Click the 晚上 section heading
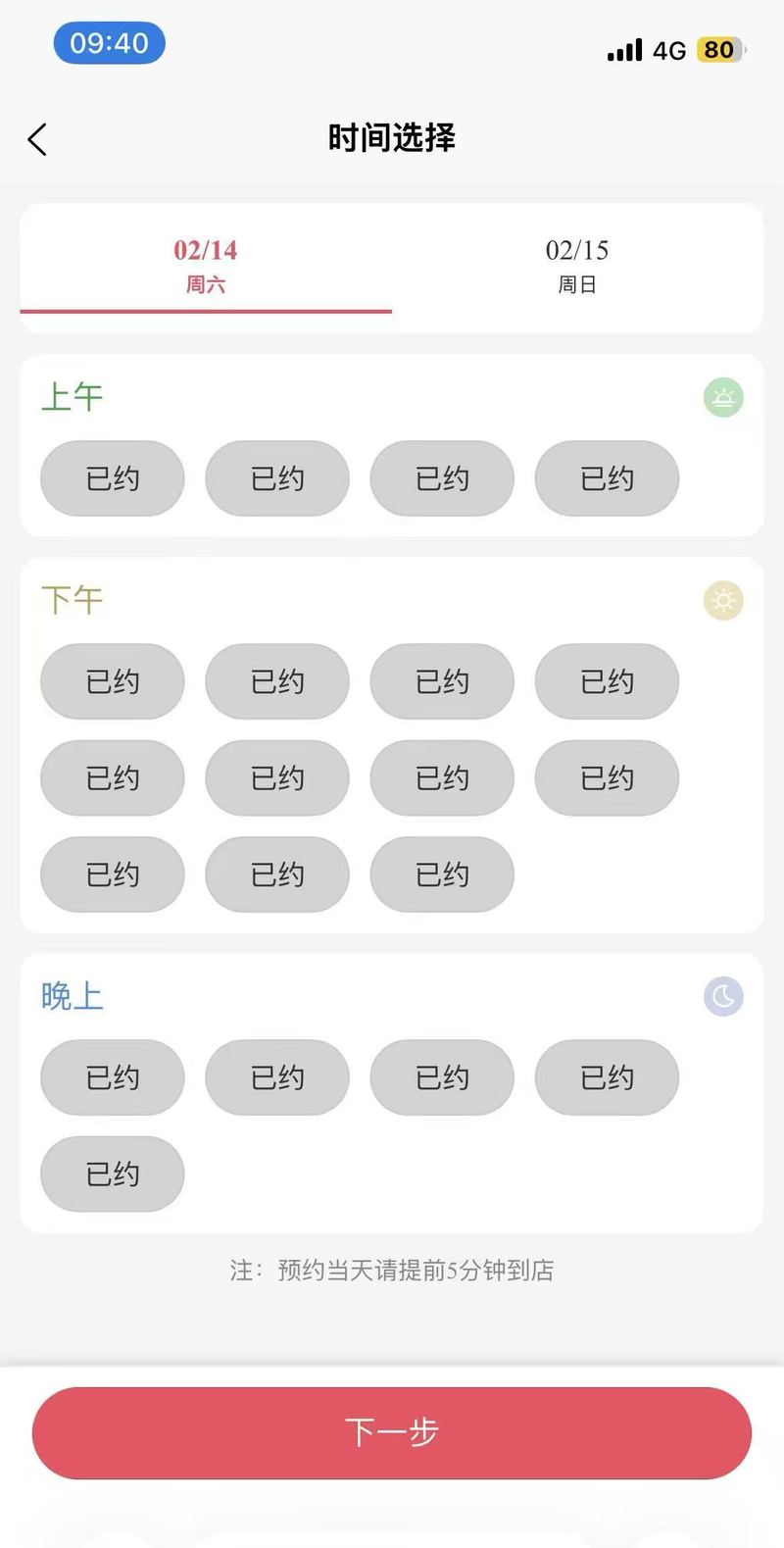 (72, 996)
